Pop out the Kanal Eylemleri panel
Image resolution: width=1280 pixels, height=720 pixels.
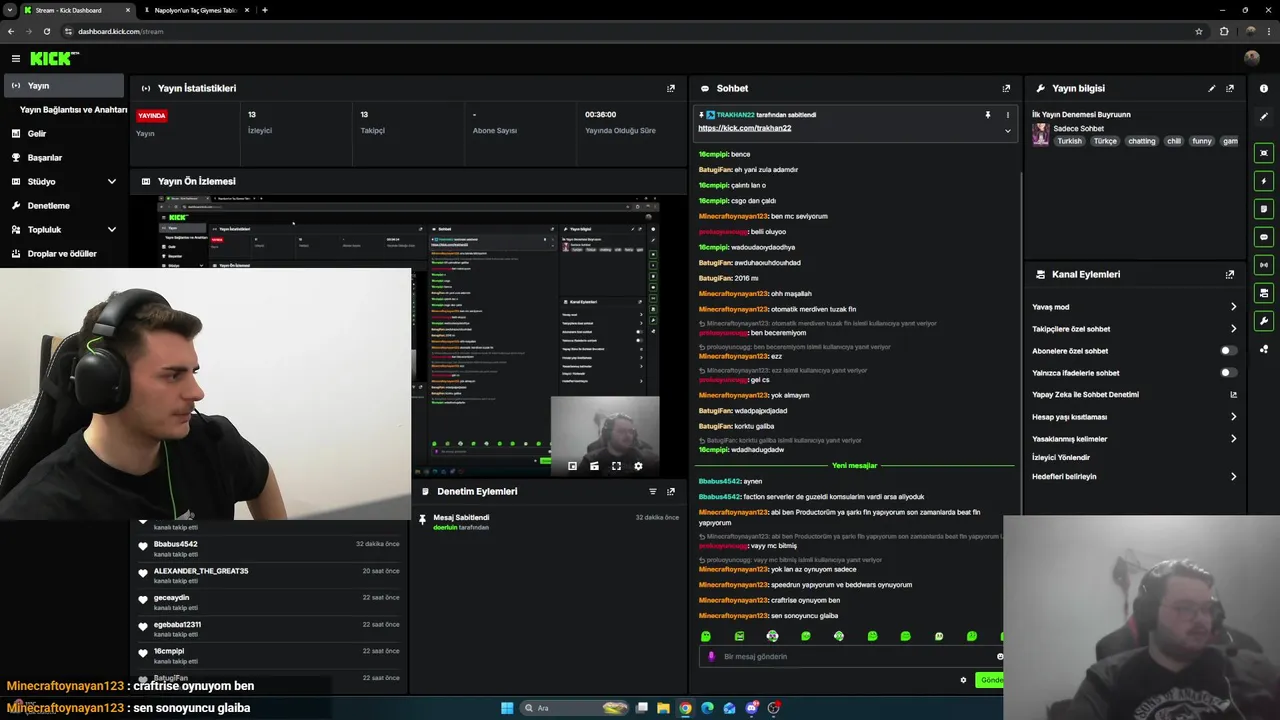(1230, 274)
